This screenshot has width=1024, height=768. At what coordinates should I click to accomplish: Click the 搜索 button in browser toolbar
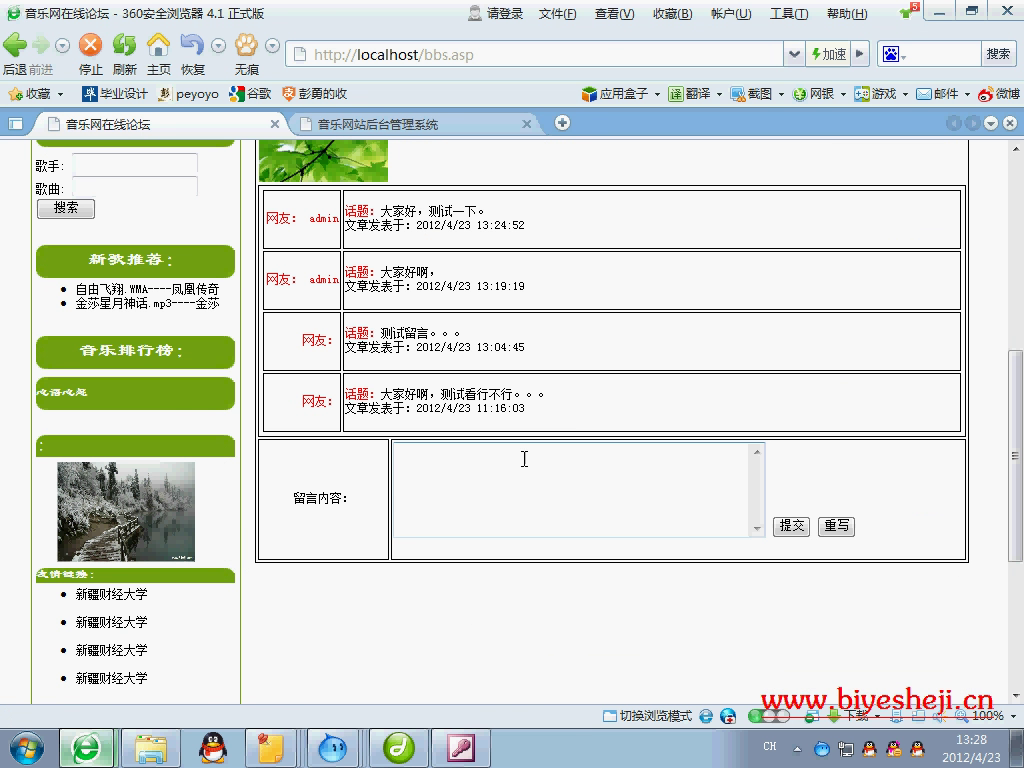click(x=998, y=54)
